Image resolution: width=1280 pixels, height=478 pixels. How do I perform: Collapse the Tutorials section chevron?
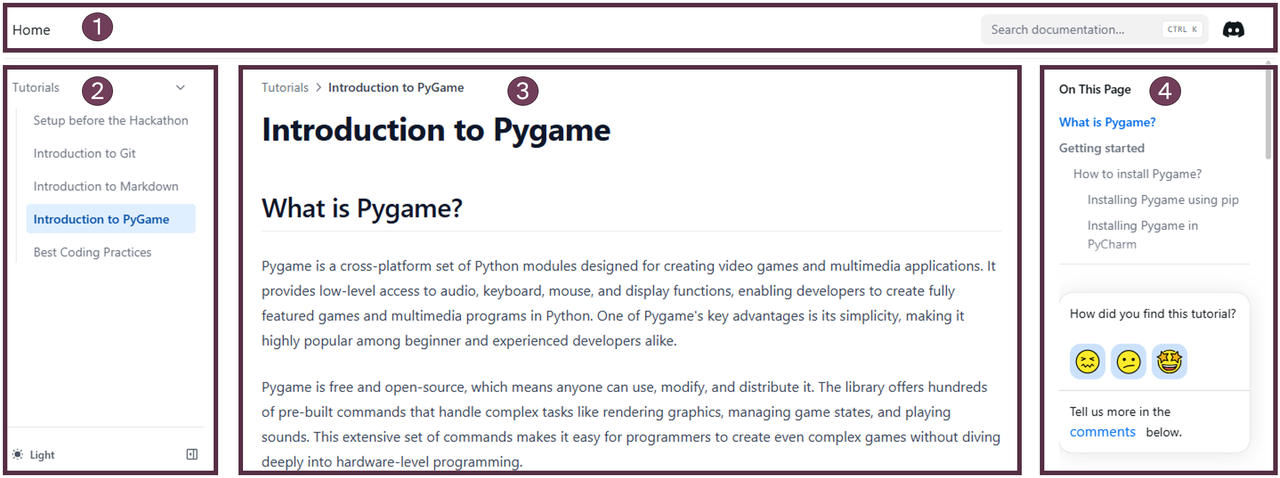[x=180, y=88]
